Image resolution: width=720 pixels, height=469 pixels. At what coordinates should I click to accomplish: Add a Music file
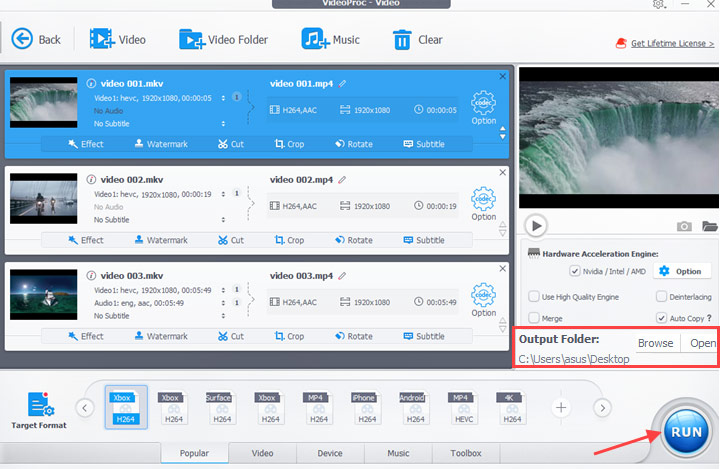[330, 40]
